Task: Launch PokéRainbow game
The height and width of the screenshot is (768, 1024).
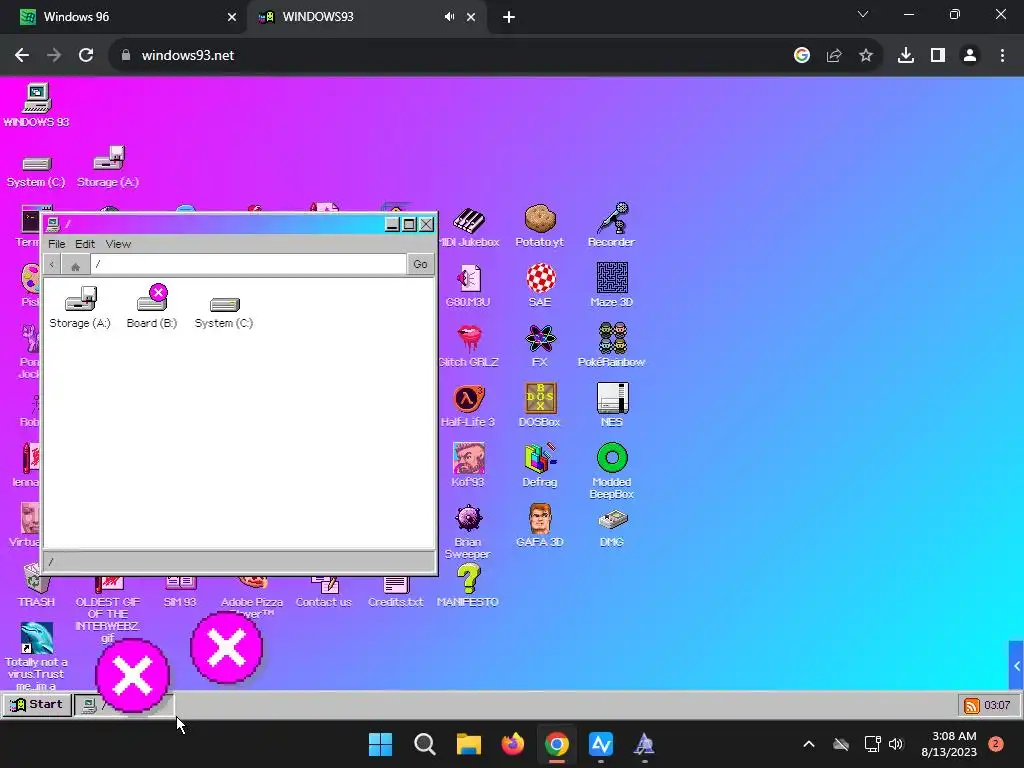Action: (x=612, y=345)
